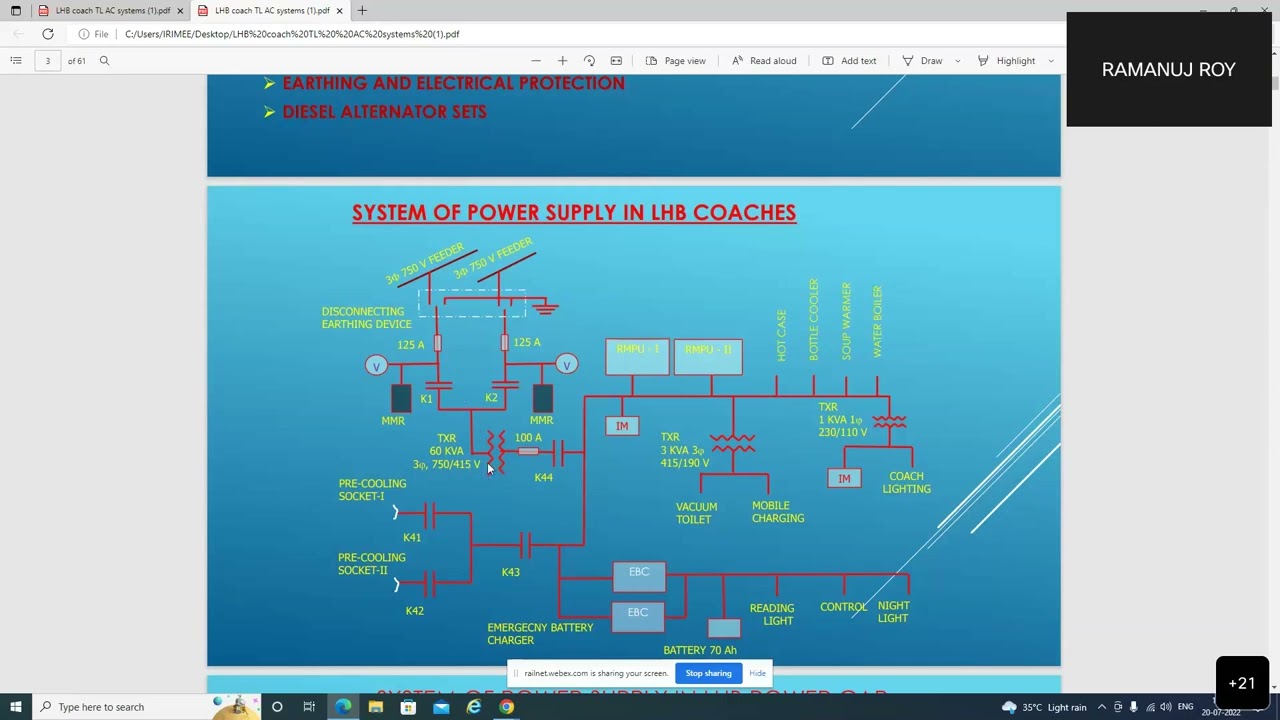Screen dimensions: 1280x720
Task: Close the first LHB coach PDF tab
Action: [x=180, y=11]
